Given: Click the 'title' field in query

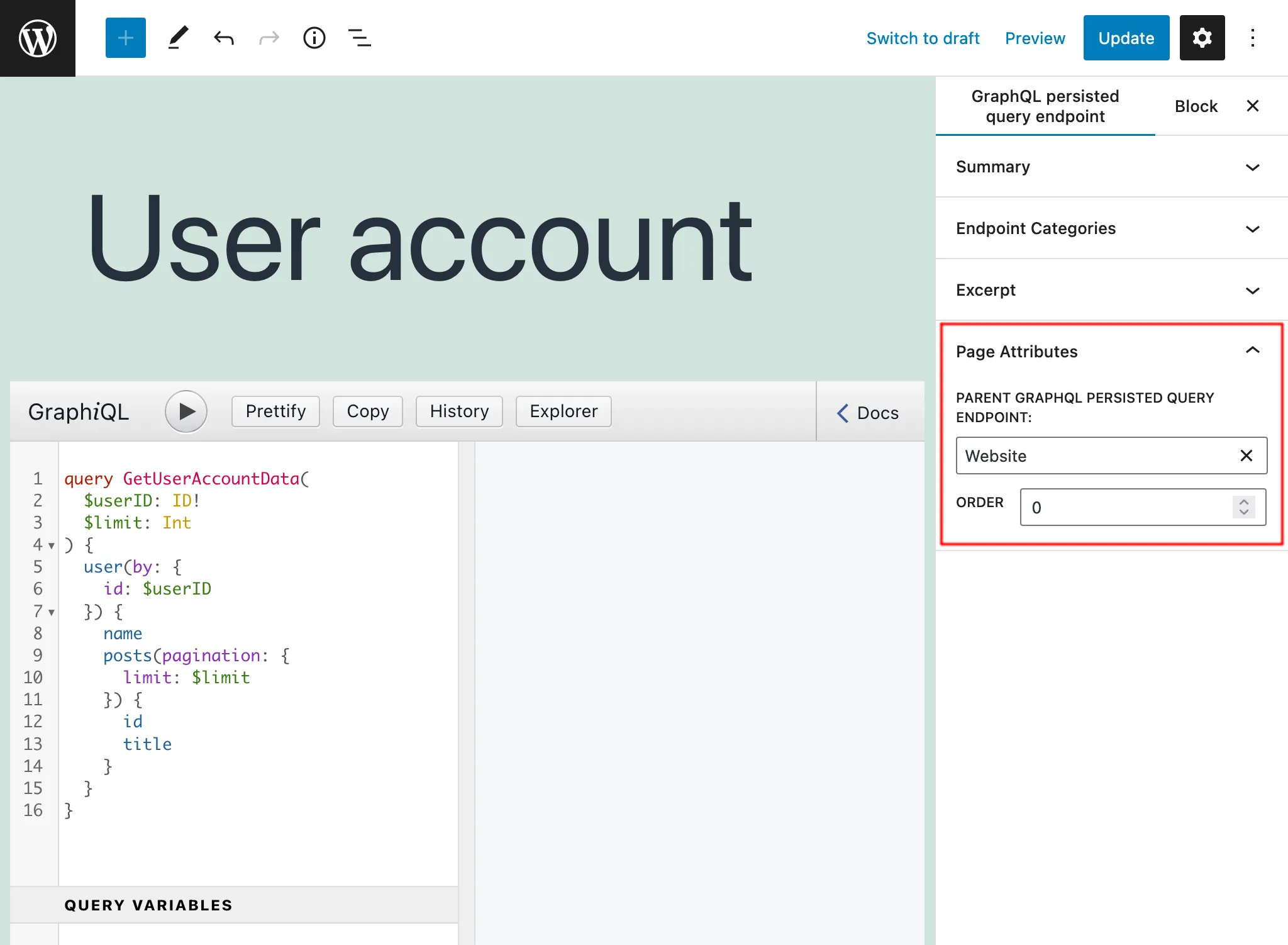Looking at the screenshot, I should pos(147,744).
